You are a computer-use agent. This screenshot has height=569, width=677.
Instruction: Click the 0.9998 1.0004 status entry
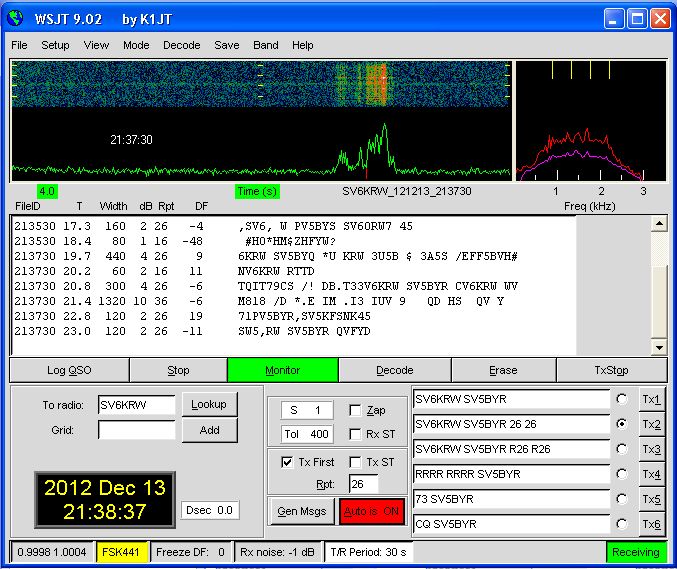pos(52,552)
